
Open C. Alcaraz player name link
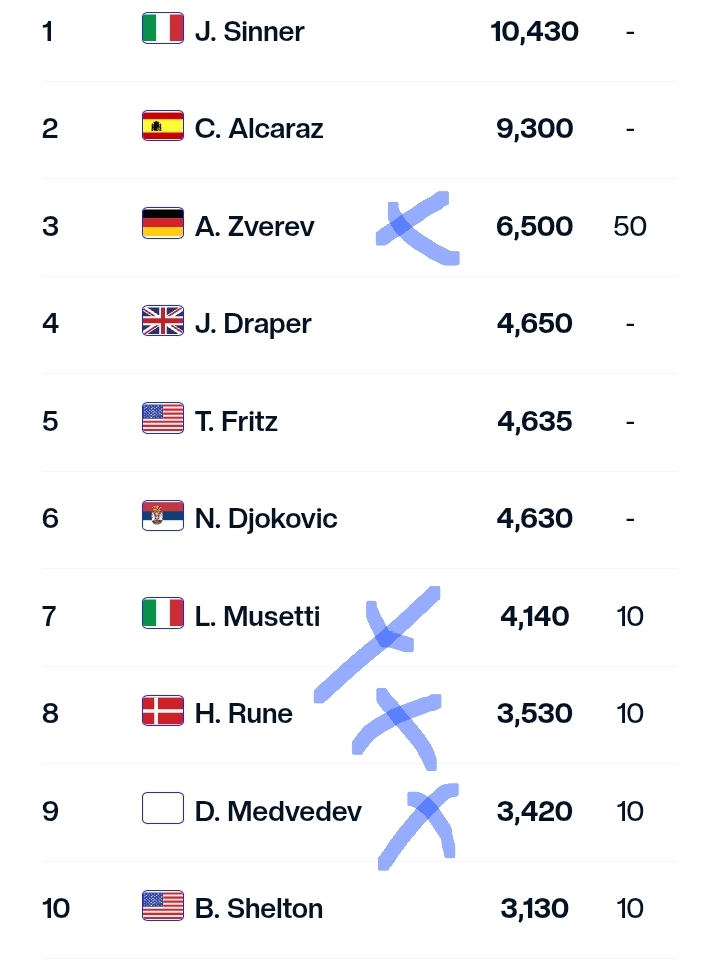259,129
